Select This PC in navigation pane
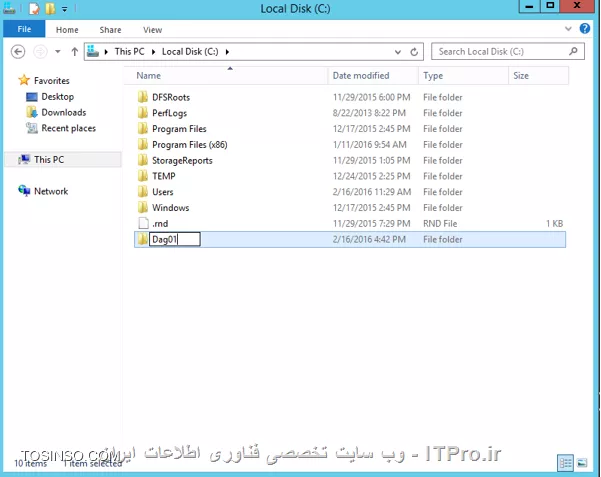This screenshot has width=601, height=477. 49,160
